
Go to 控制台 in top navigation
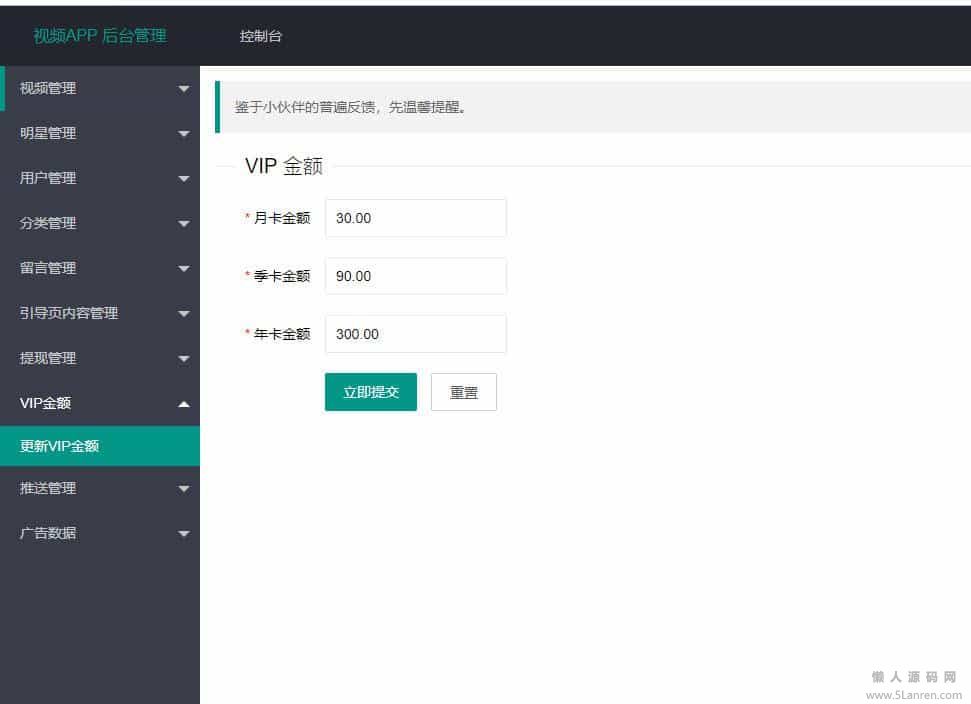[x=261, y=37]
